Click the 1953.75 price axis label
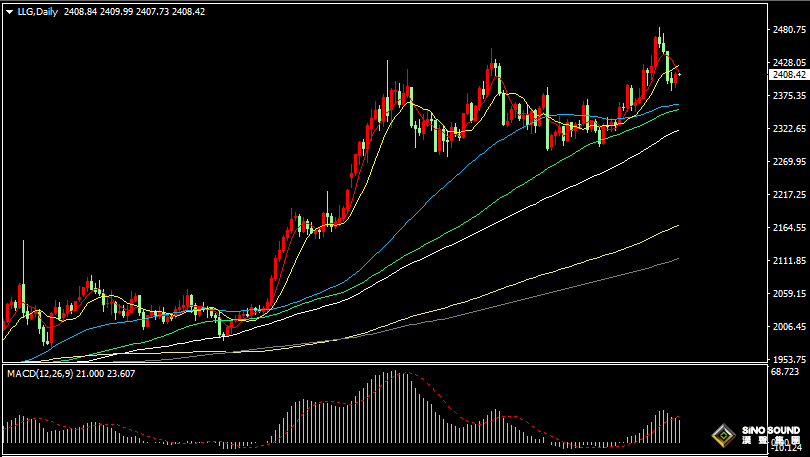 pyautogui.click(x=789, y=360)
